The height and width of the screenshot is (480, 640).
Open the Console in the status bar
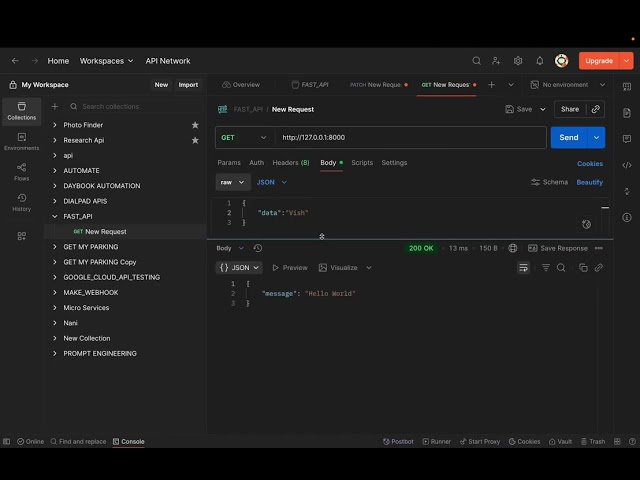tap(129, 442)
